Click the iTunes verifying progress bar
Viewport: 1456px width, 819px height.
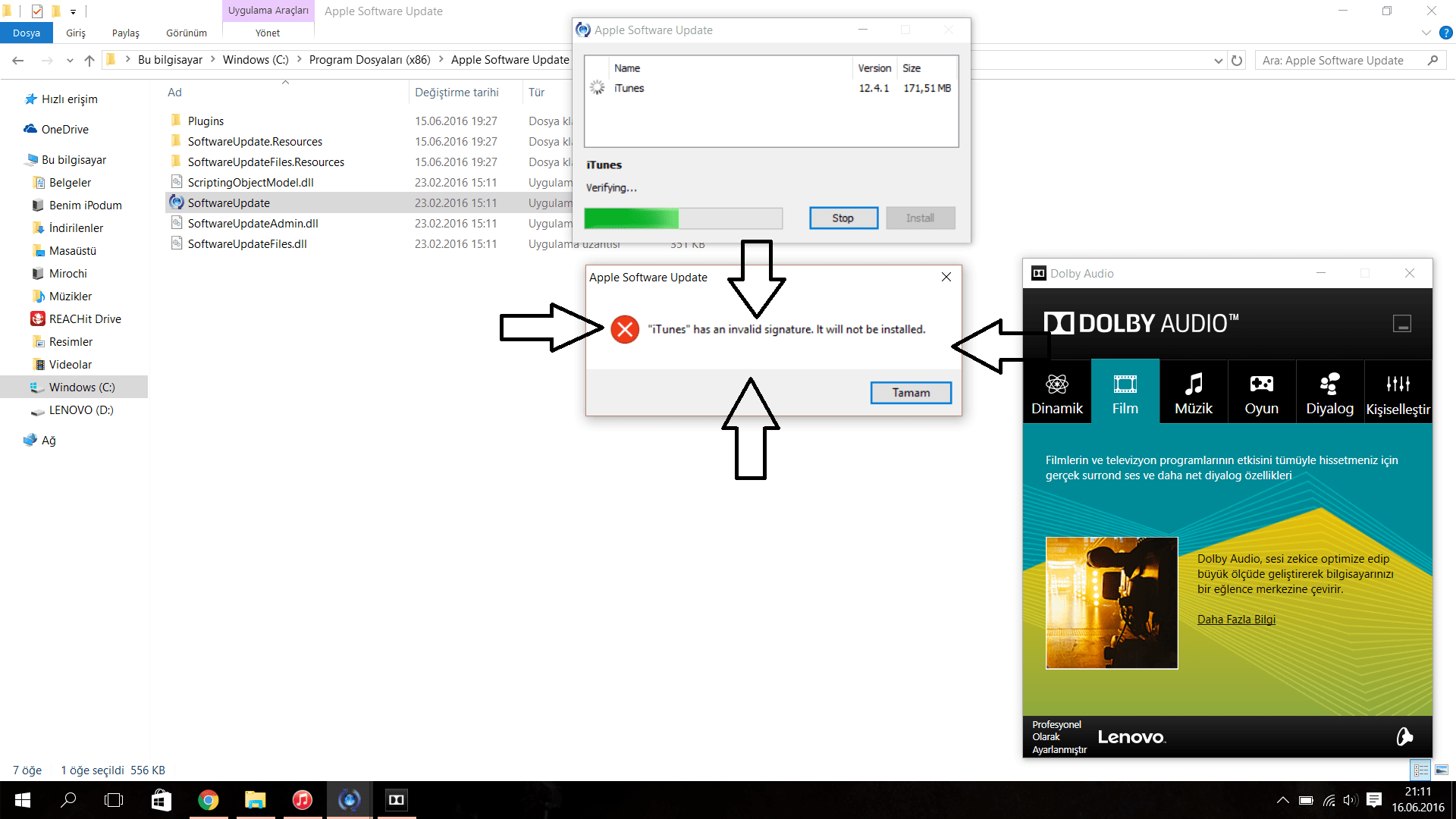(682, 218)
